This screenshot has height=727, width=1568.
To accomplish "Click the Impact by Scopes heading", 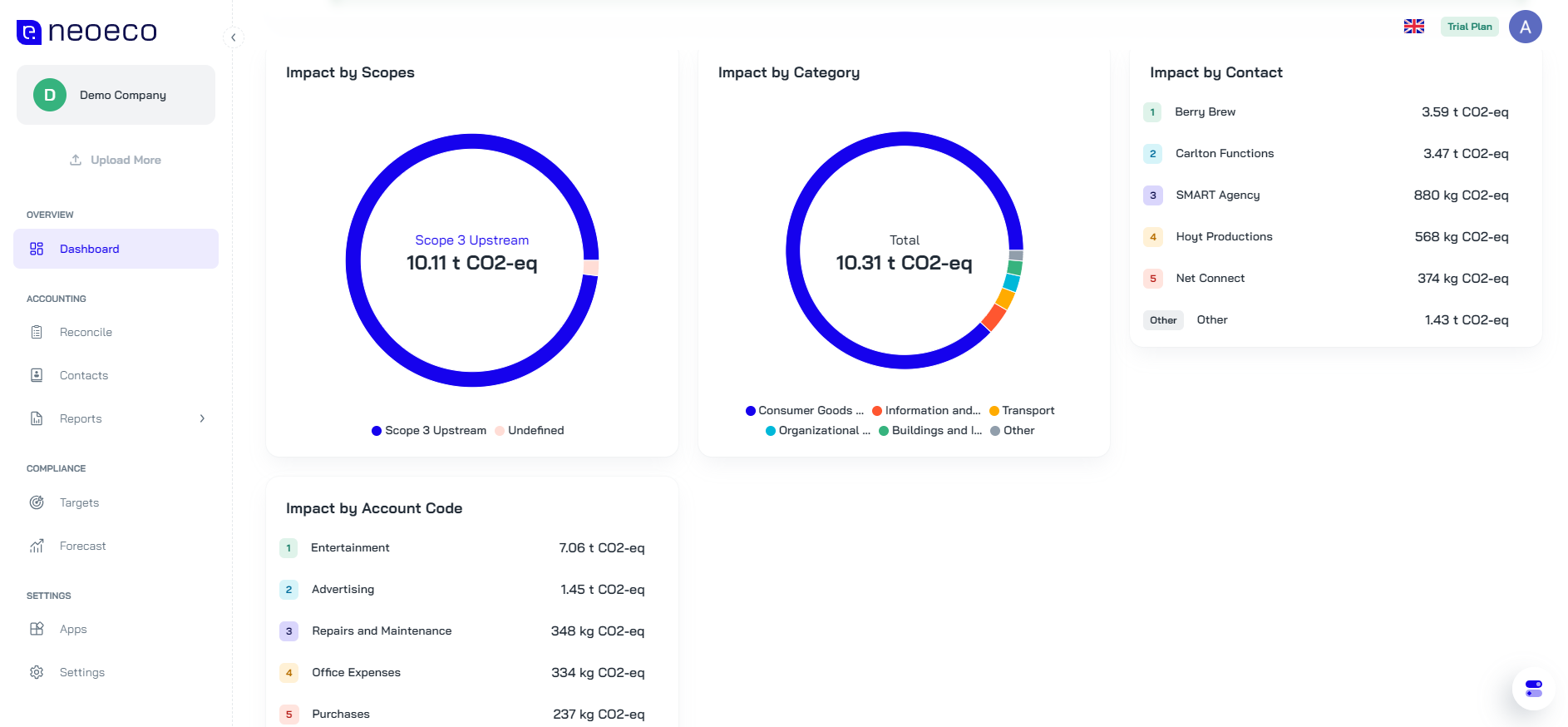I will pos(350,72).
